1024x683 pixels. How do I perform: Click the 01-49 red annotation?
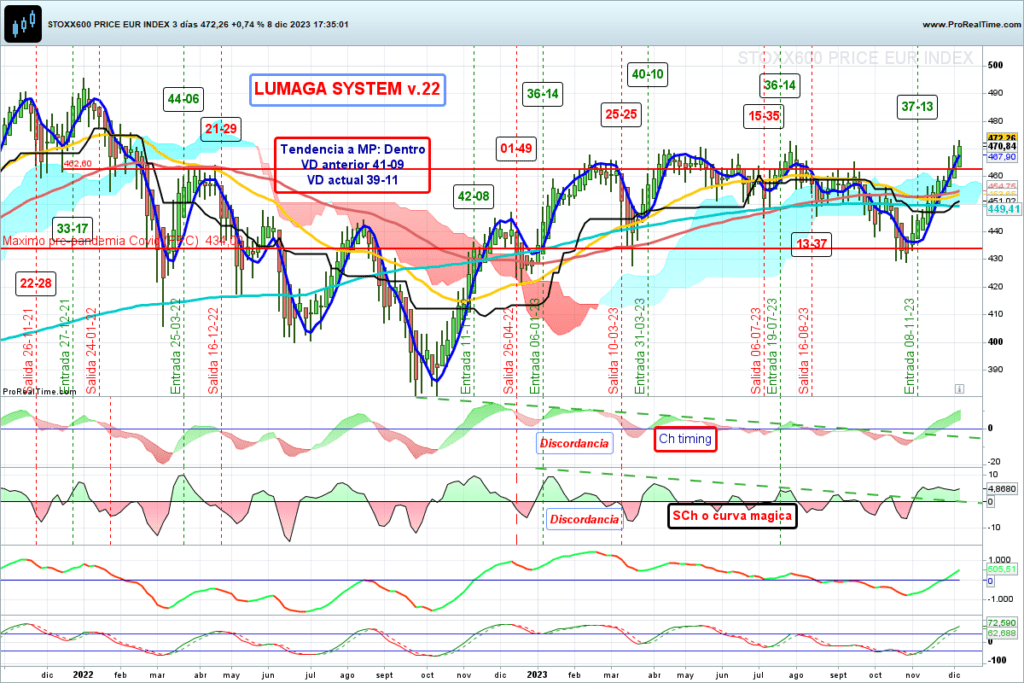516,149
